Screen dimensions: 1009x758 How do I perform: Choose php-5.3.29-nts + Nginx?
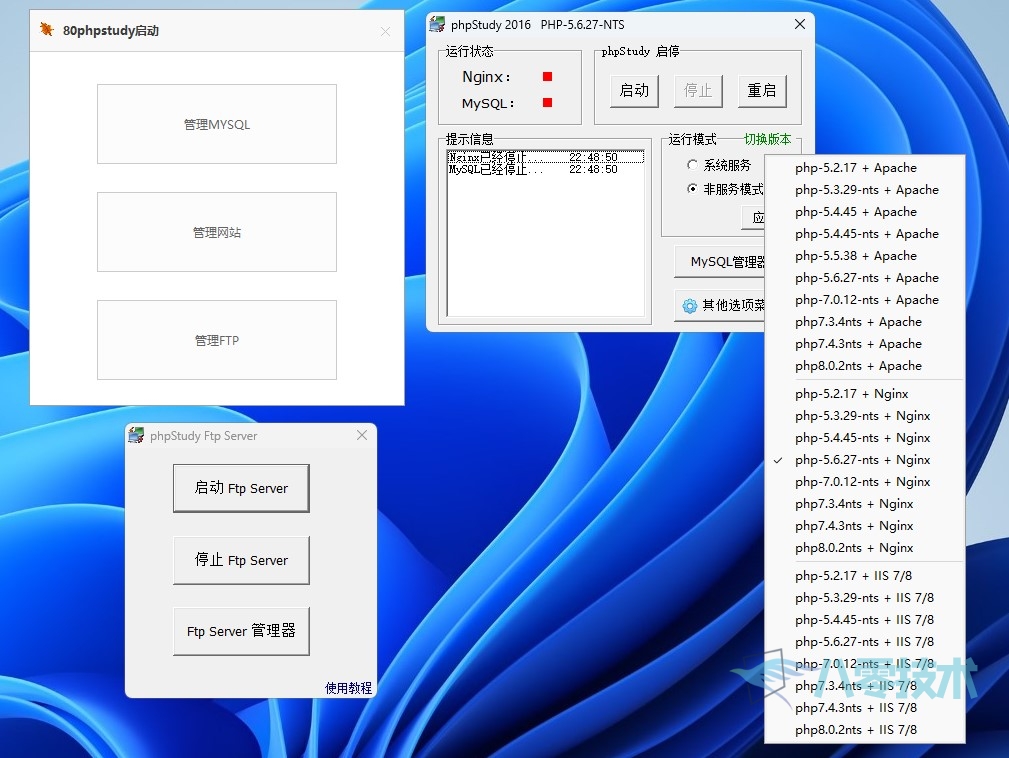(865, 416)
